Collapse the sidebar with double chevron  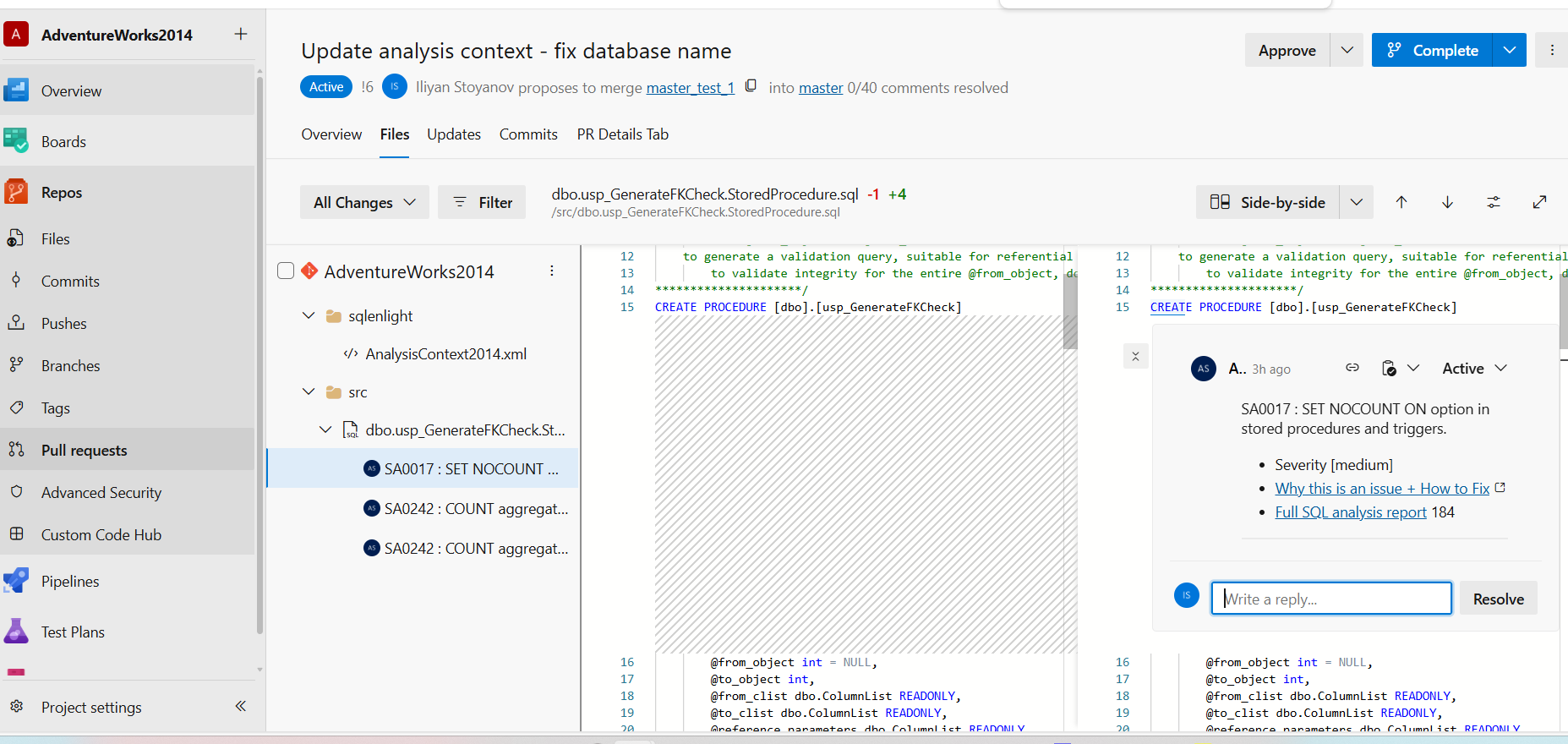pos(241,706)
